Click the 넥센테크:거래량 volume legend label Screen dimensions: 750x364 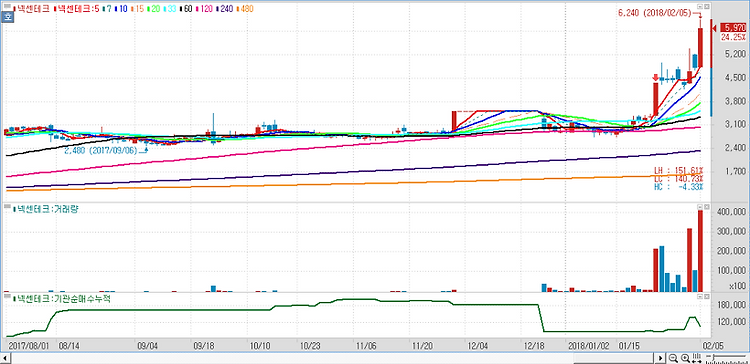(x=47, y=209)
